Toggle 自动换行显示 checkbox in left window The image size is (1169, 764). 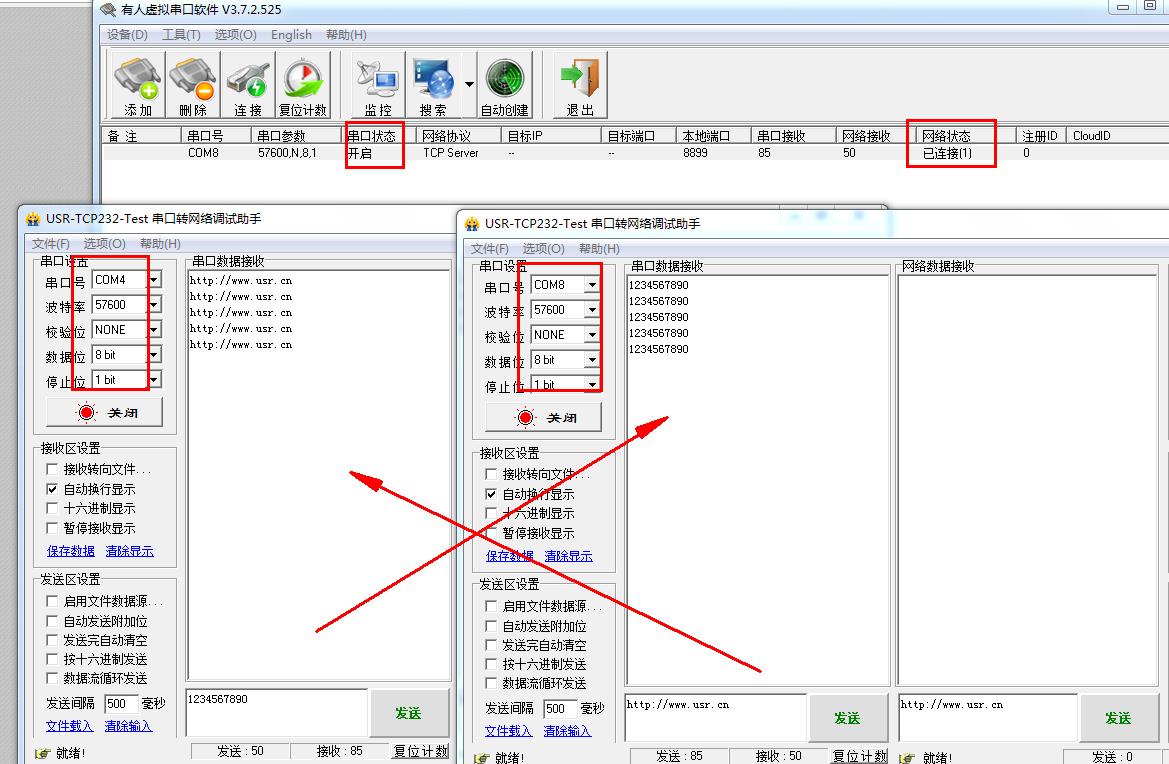[53, 489]
